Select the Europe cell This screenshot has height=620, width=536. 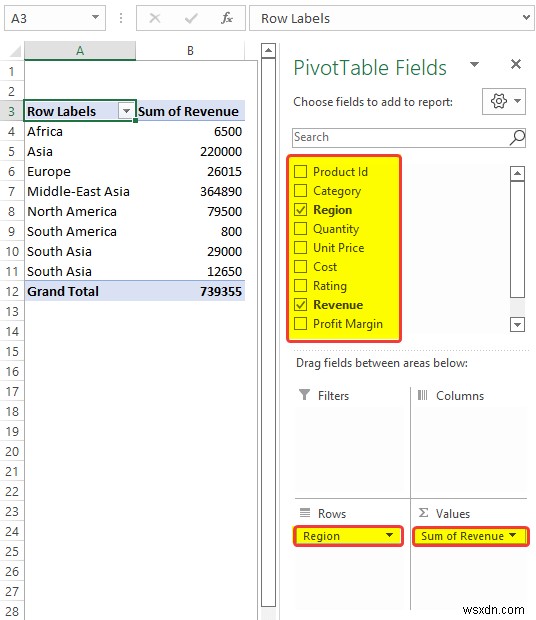[x=80, y=171]
